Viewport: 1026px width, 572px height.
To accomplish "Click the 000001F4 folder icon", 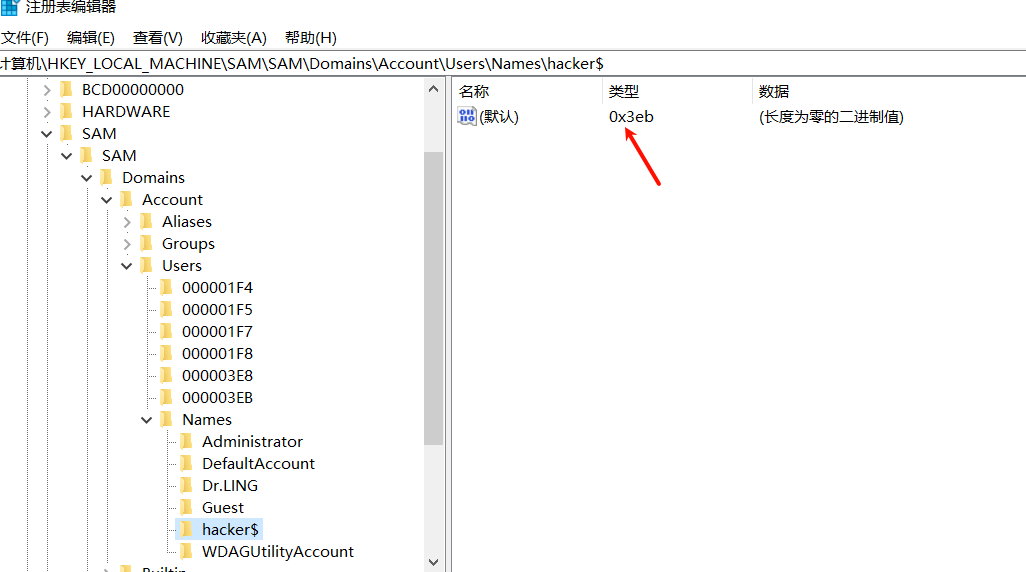I will point(167,287).
